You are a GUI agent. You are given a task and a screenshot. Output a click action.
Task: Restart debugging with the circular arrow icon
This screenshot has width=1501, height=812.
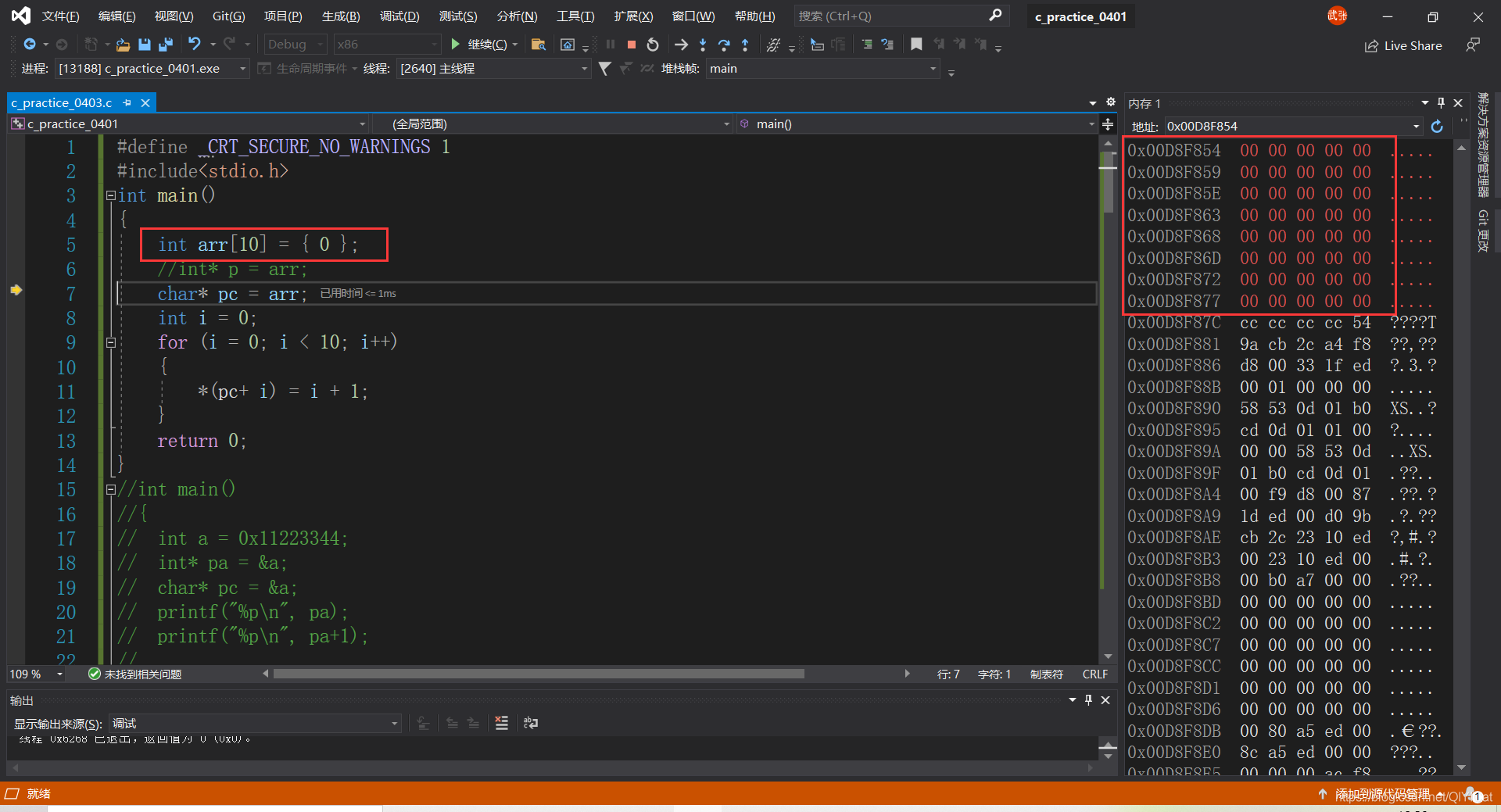pos(653,45)
